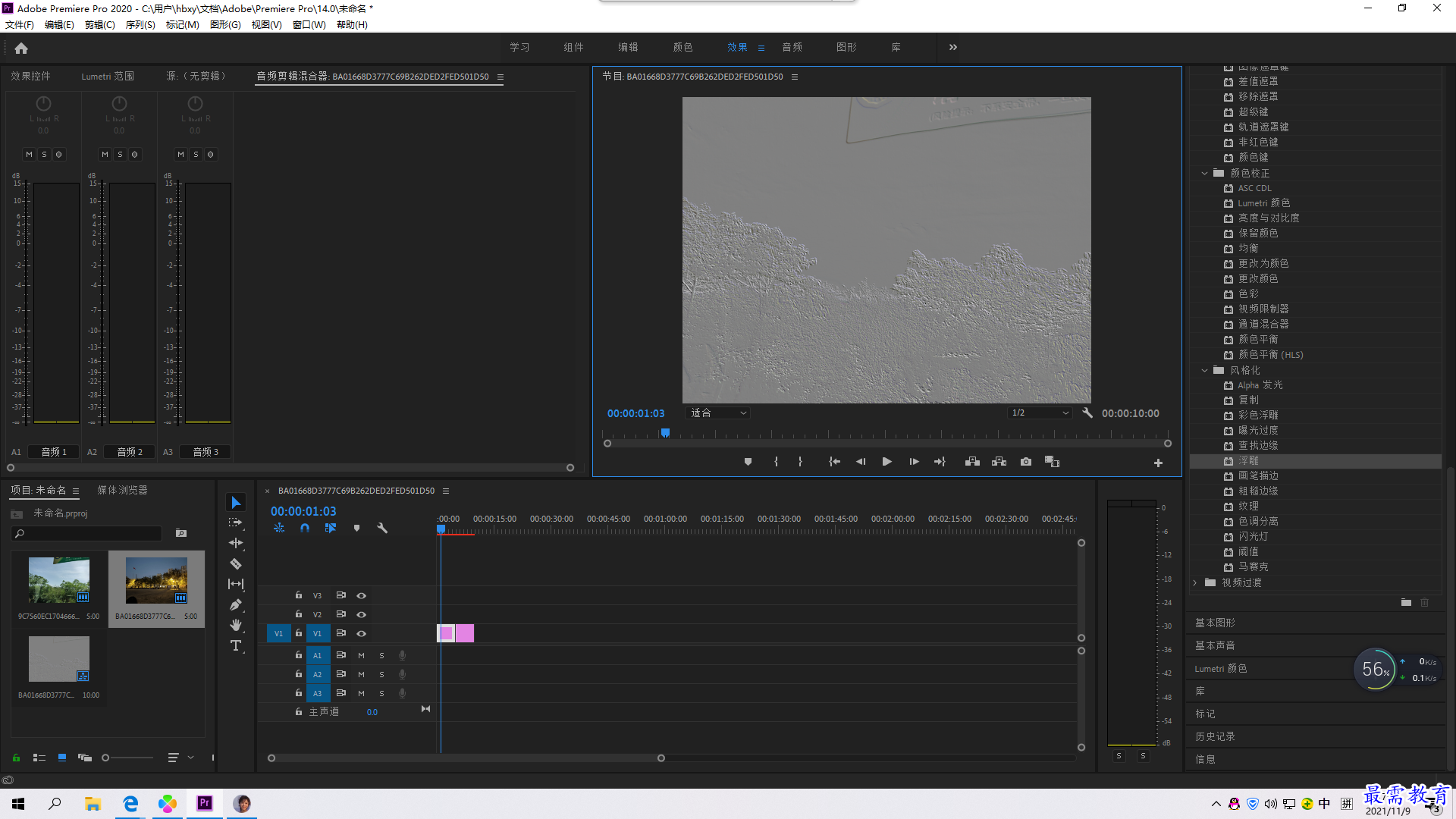The height and width of the screenshot is (819, 1456).
Task: Click the New Bin icon in project panel
Action: click(x=181, y=533)
